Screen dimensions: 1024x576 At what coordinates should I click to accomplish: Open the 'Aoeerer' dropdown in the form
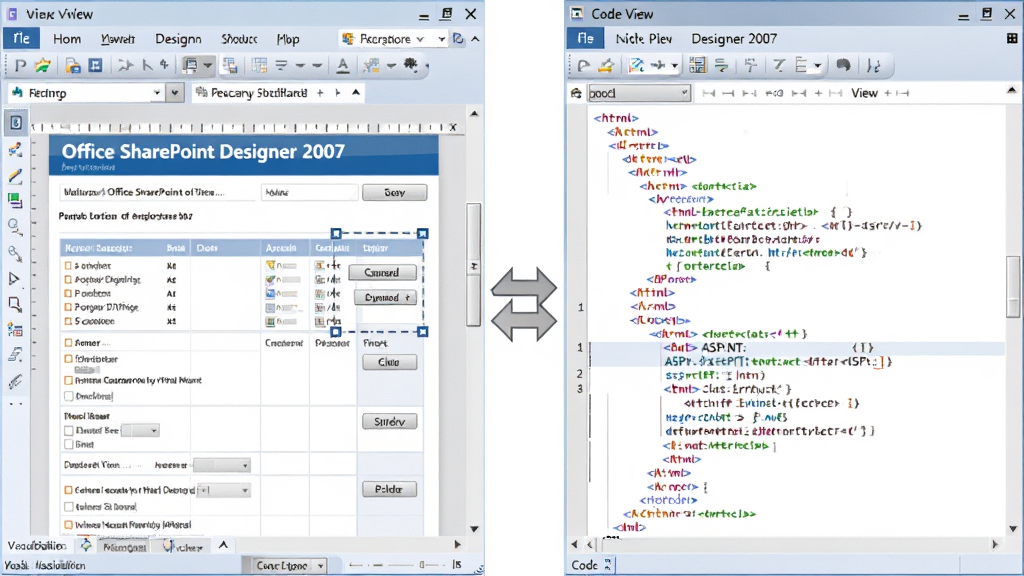[221, 465]
